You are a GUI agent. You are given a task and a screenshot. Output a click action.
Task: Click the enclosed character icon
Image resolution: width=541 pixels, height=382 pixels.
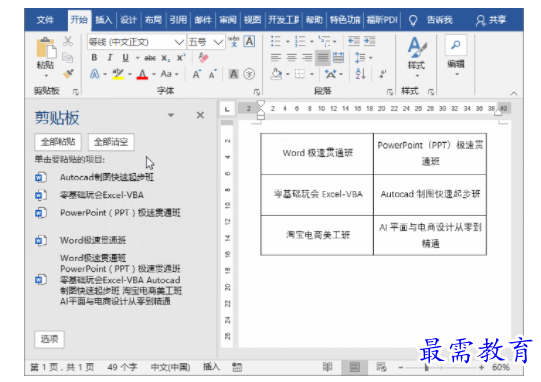click(x=249, y=74)
